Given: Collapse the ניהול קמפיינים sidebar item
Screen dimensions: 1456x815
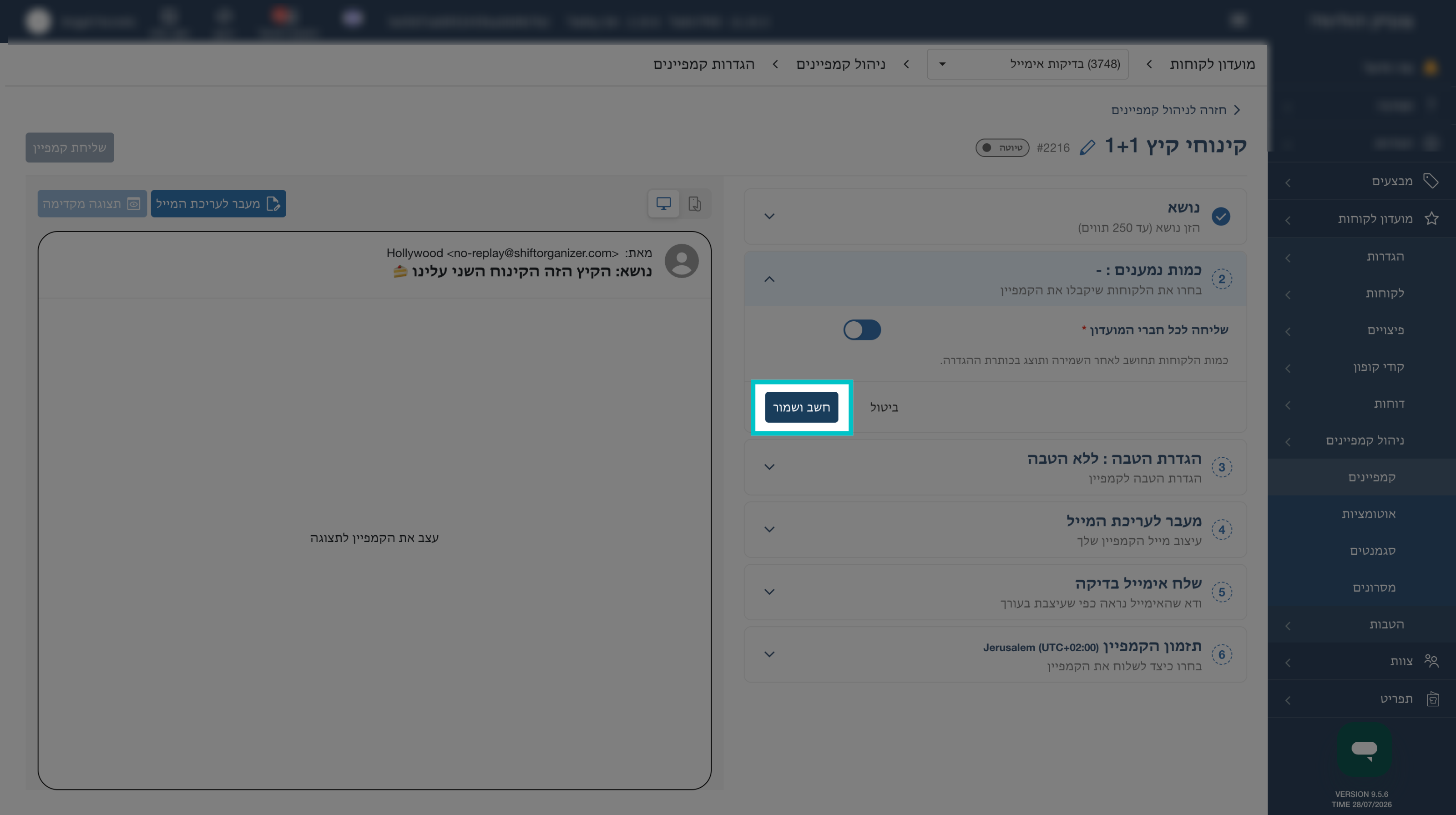Looking at the screenshot, I should pos(1362,440).
